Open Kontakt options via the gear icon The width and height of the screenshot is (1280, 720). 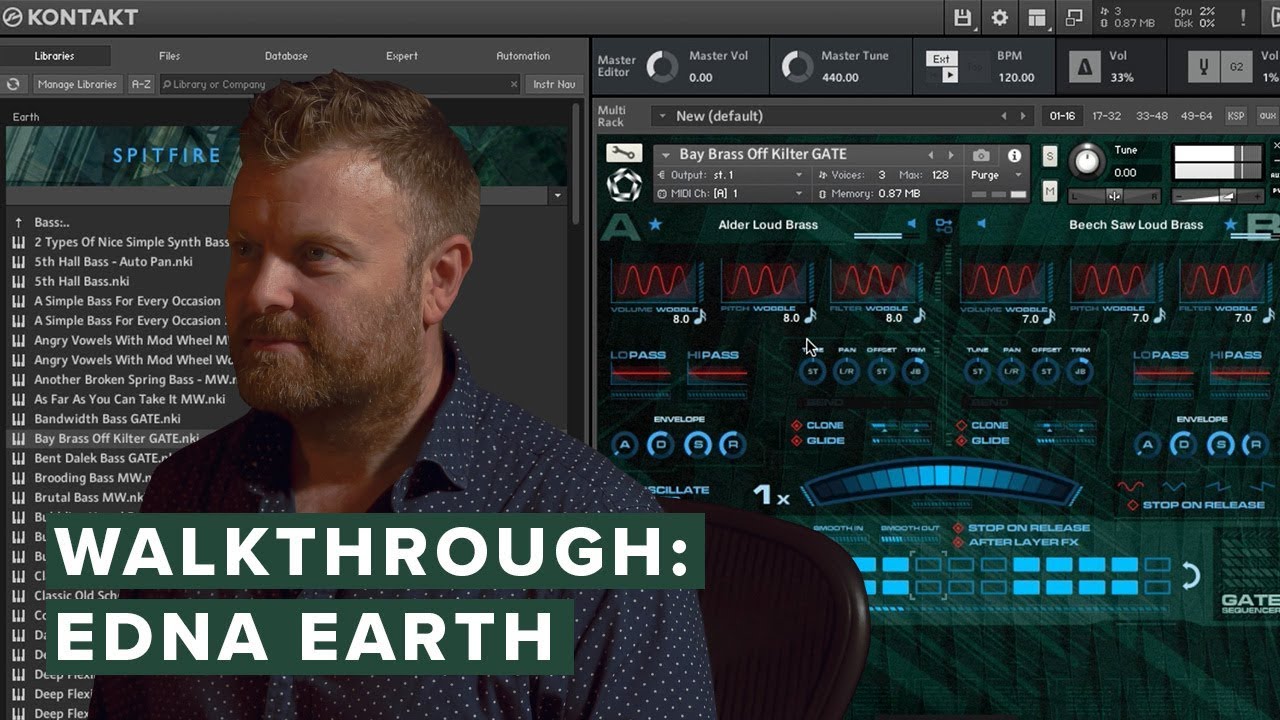pos(999,18)
